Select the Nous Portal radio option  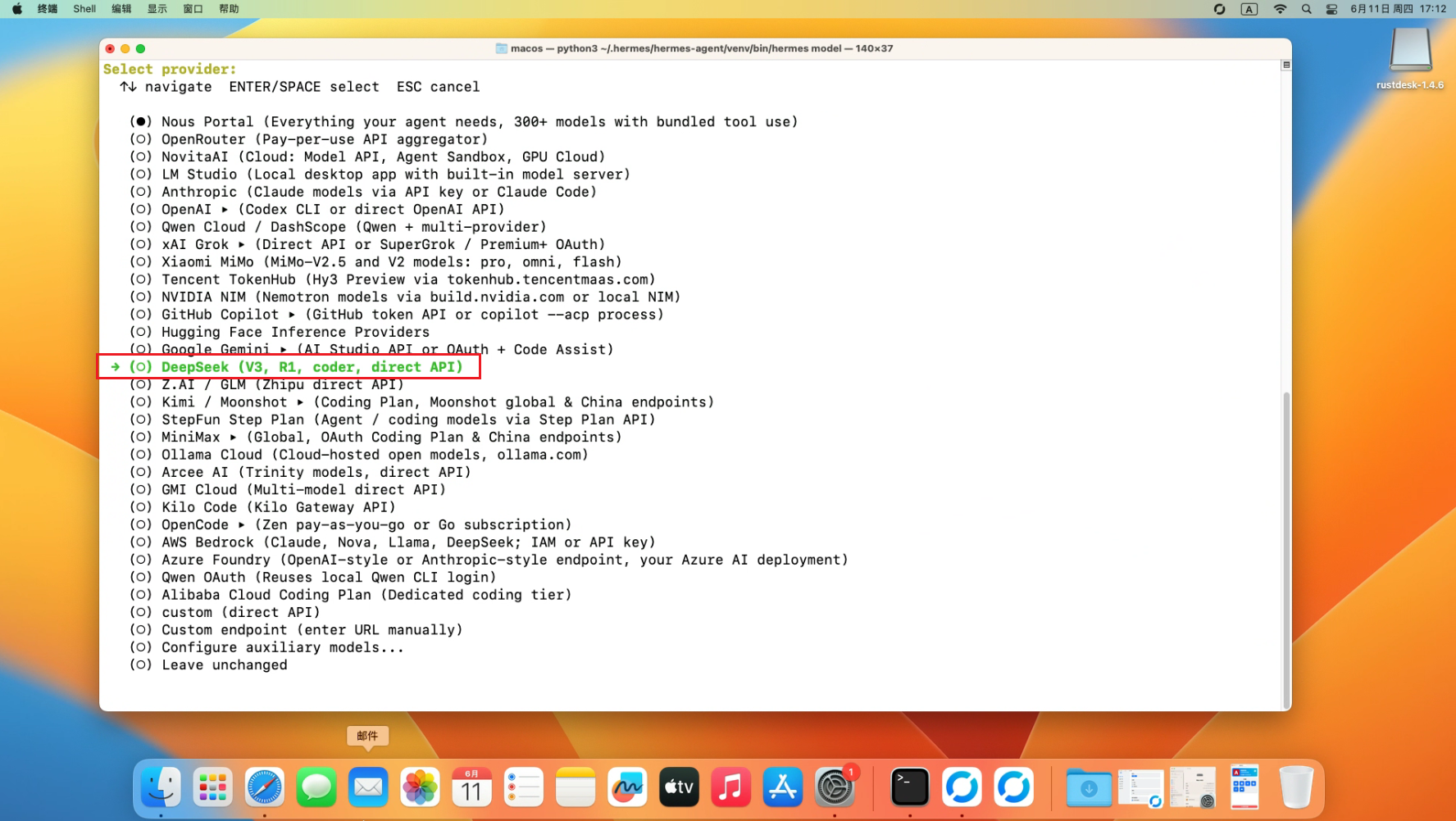click(141, 121)
